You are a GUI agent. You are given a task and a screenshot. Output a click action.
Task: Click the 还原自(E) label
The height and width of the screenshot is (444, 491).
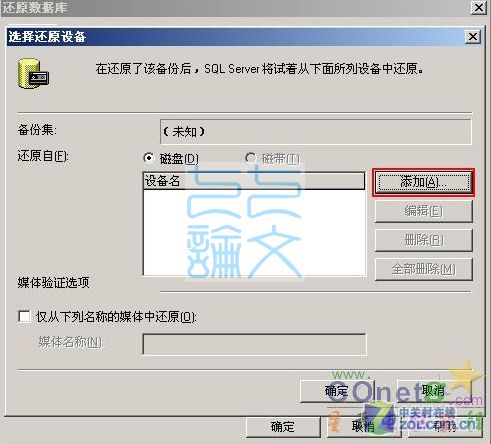43,156
